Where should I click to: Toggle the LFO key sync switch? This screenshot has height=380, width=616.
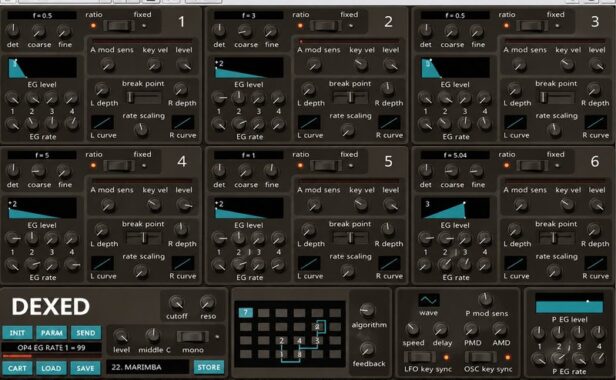420,357
